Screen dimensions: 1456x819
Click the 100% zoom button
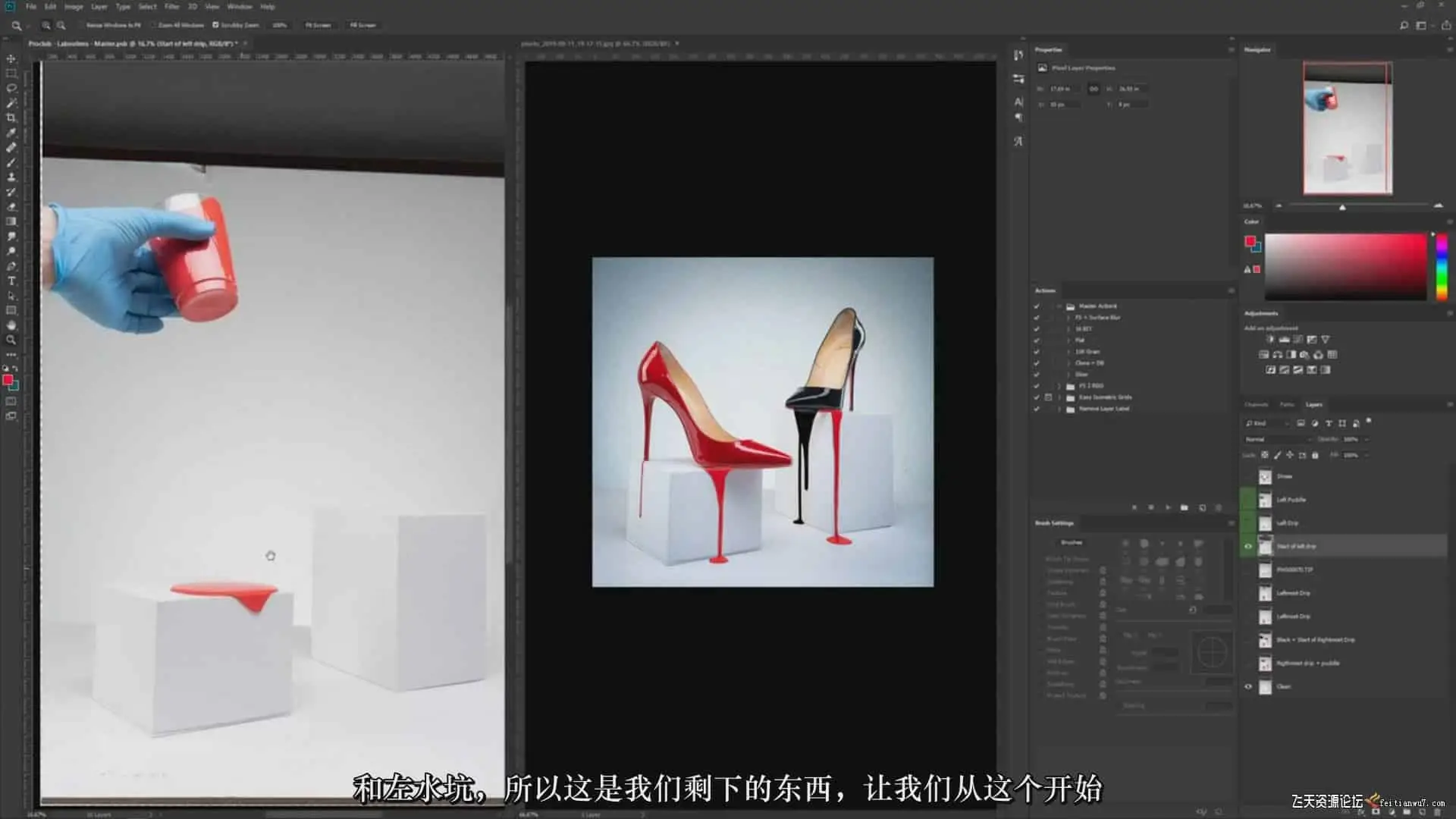[280, 25]
